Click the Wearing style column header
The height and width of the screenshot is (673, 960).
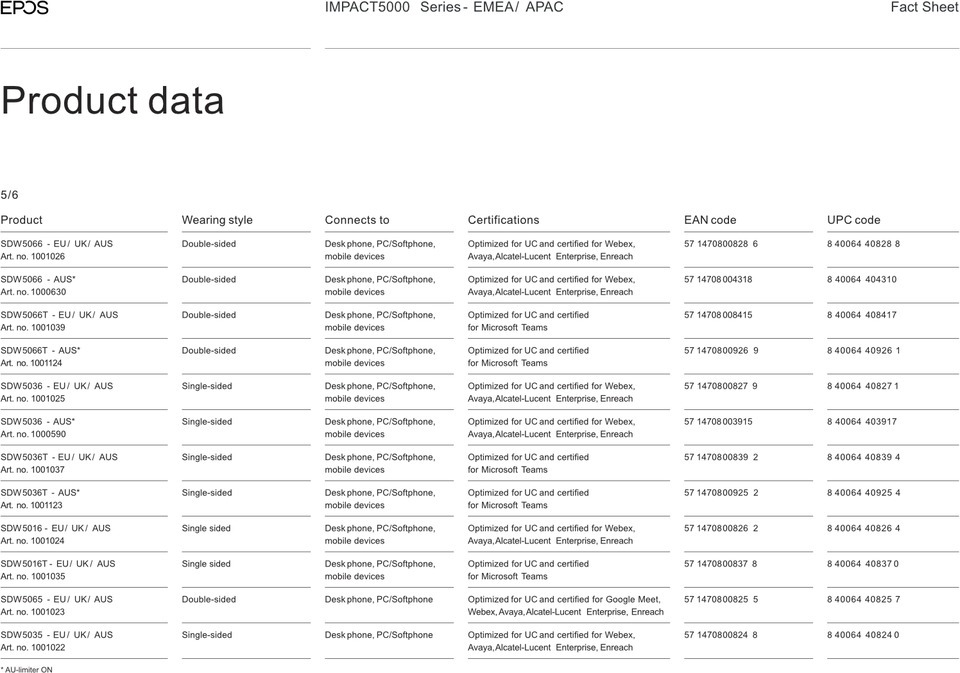pos(217,220)
